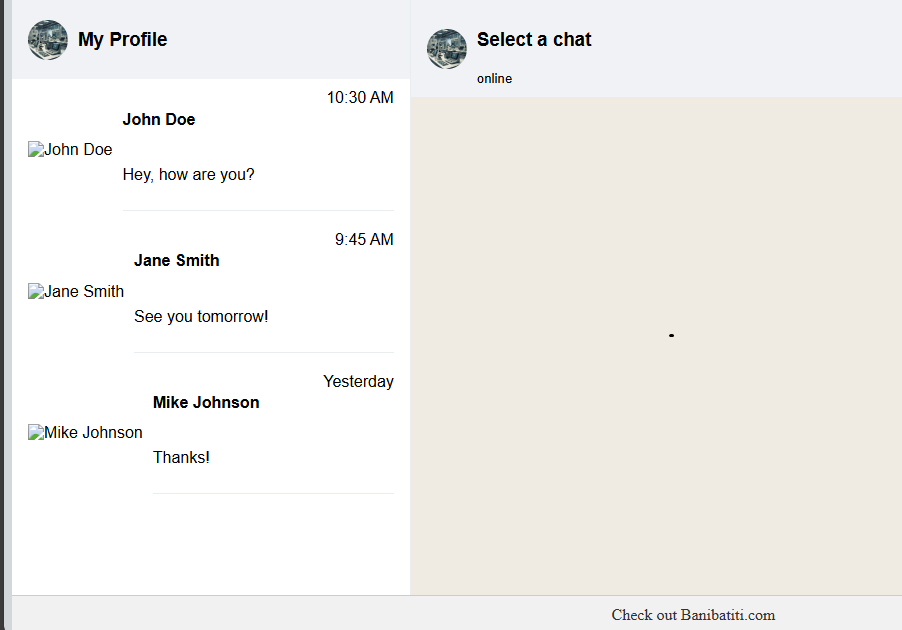Click the 'Select a chat' title
The height and width of the screenshot is (630, 902).
pyautogui.click(x=534, y=40)
